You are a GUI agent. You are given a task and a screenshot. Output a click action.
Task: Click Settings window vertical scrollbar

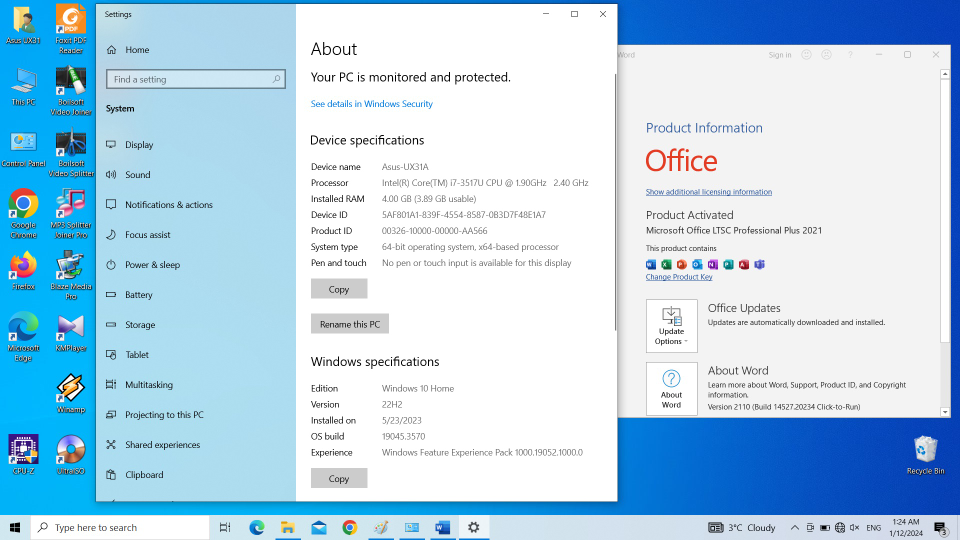tap(615, 202)
